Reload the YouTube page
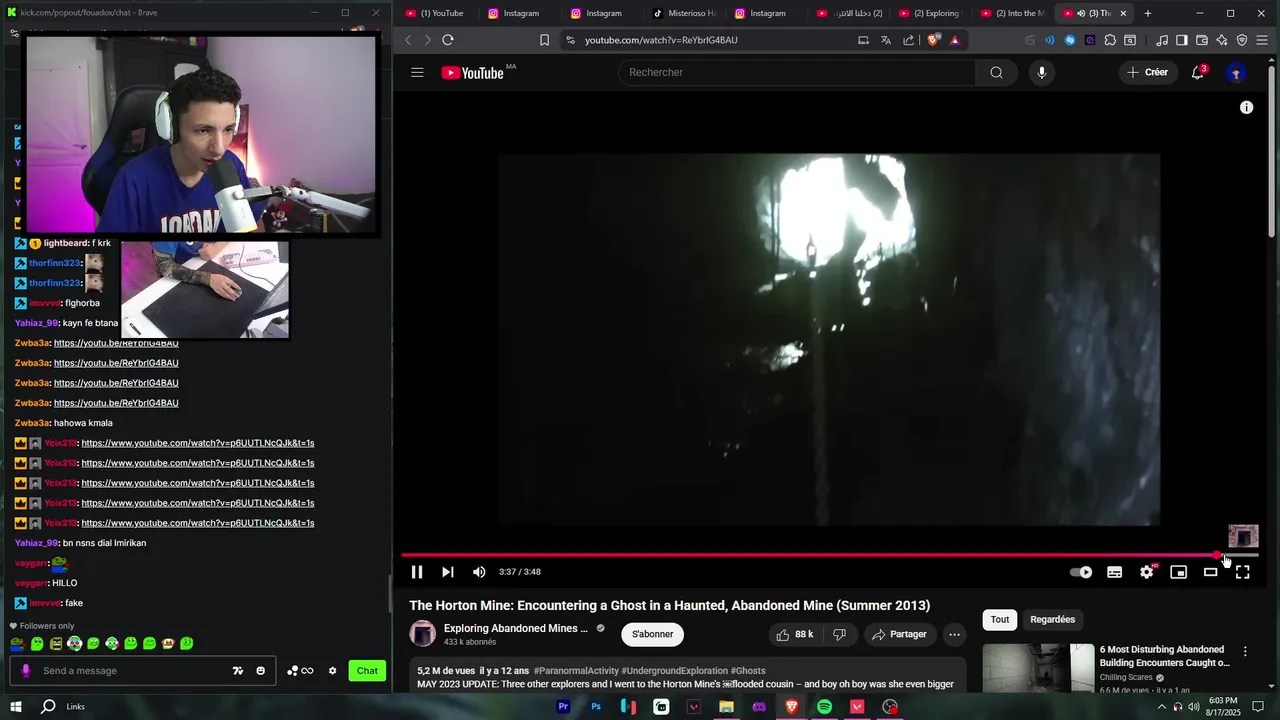 tap(448, 40)
